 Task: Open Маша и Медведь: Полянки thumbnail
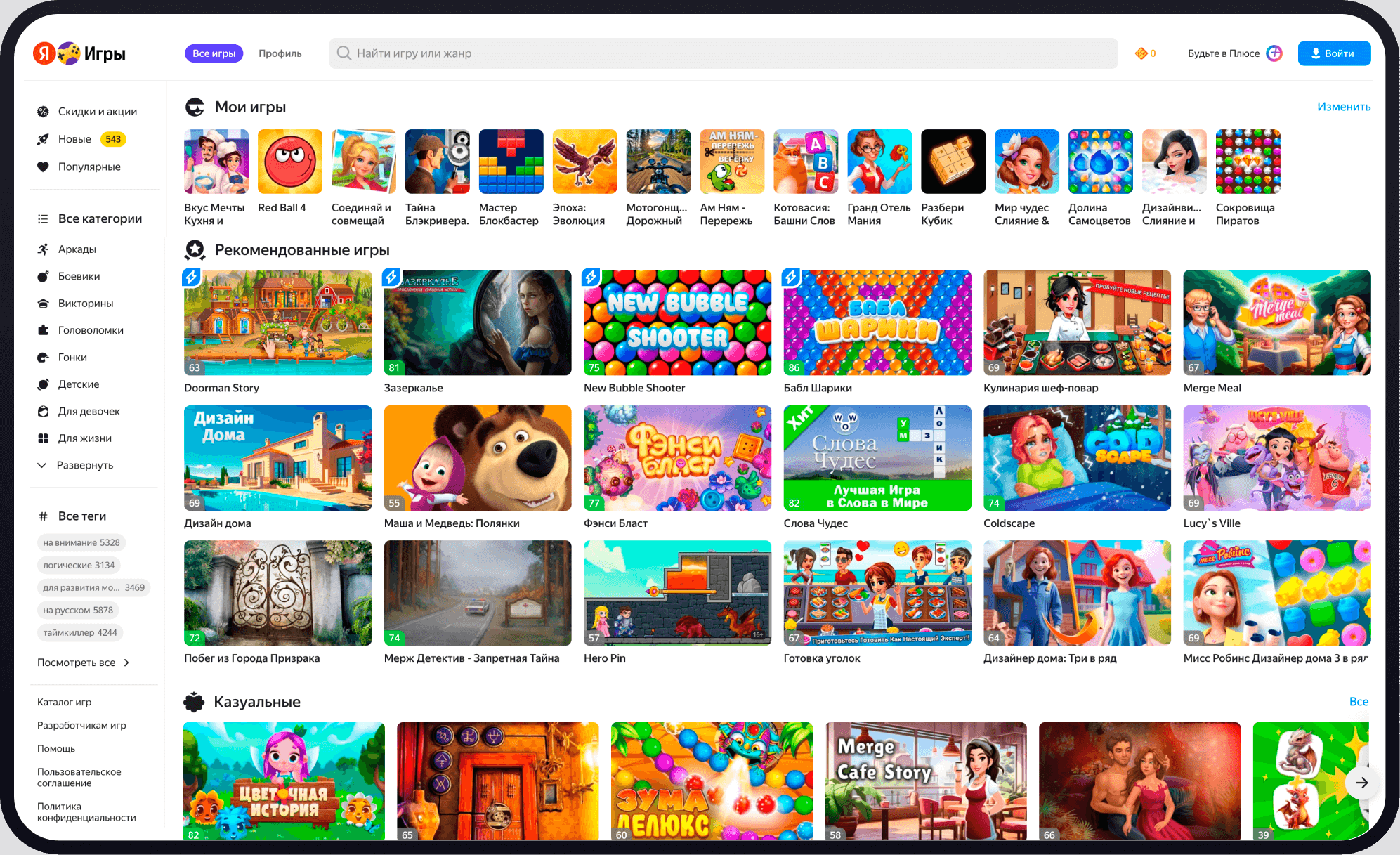478,458
